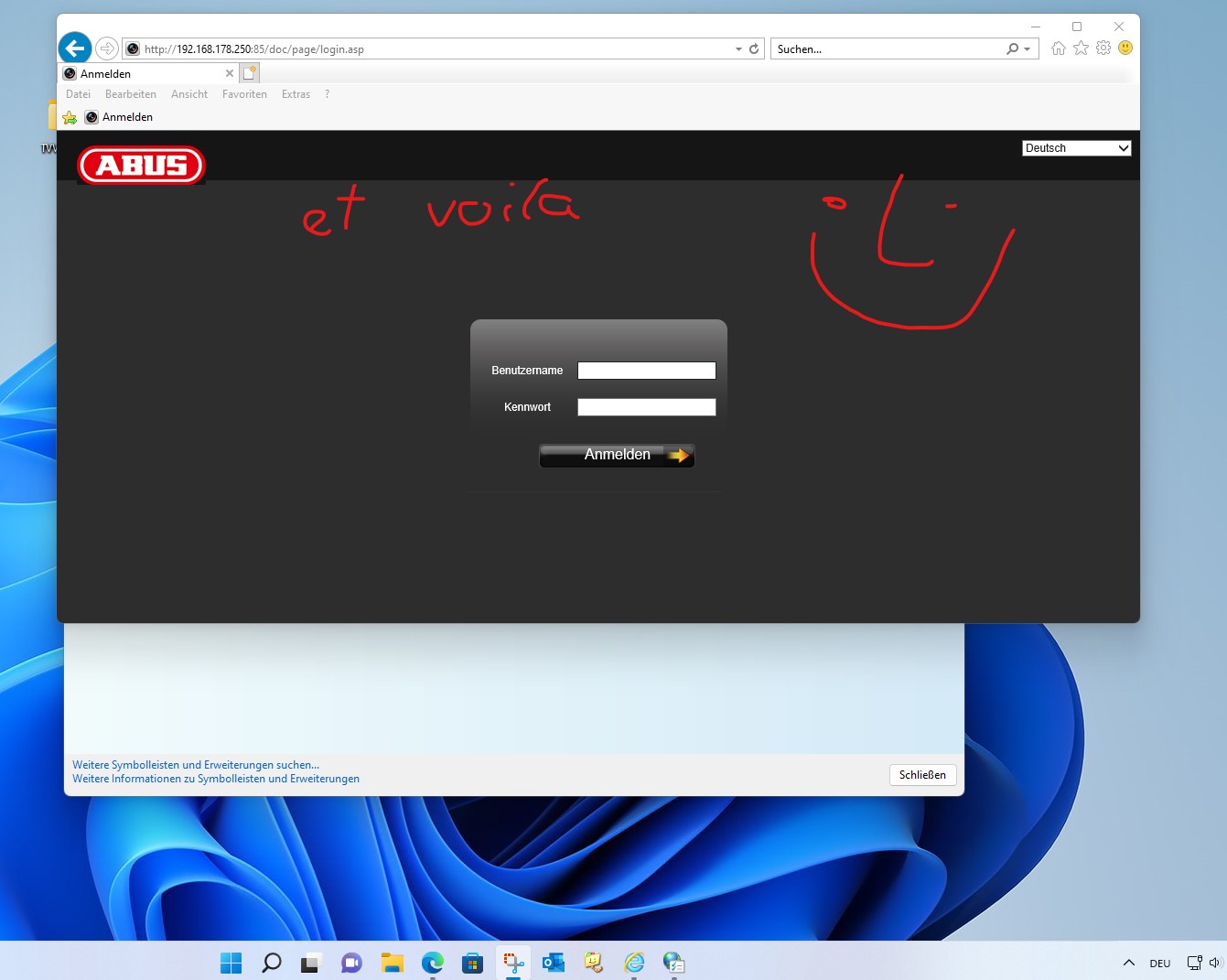
Task: Open Snipping Tool in the taskbar
Action: tap(513, 963)
